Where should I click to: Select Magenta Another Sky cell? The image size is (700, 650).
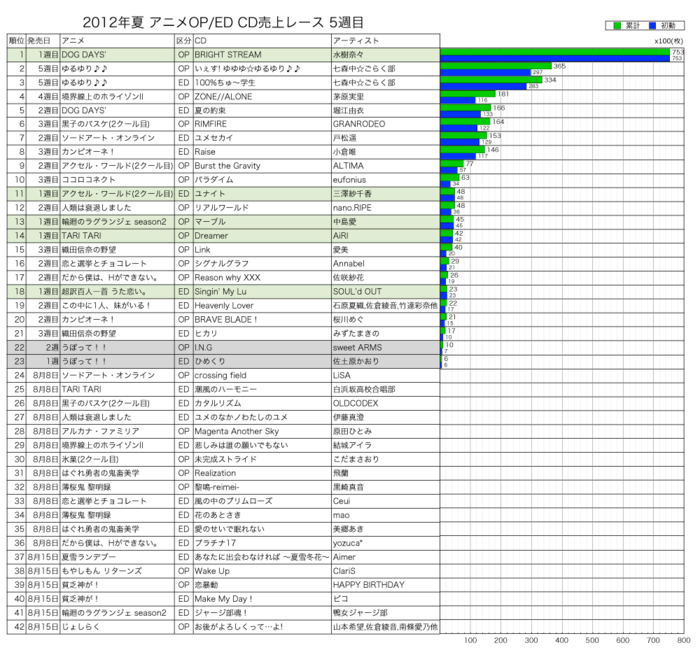tap(262, 431)
